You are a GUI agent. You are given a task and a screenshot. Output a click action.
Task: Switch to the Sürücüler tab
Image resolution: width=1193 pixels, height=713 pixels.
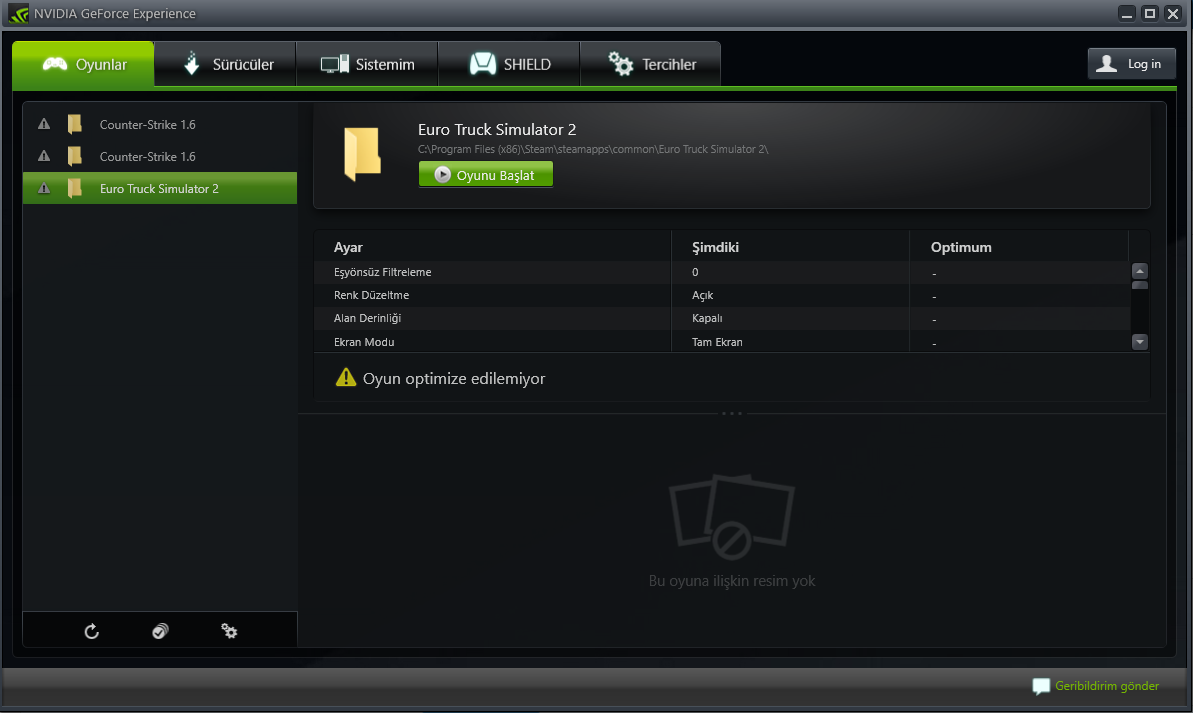[x=225, y=64]
